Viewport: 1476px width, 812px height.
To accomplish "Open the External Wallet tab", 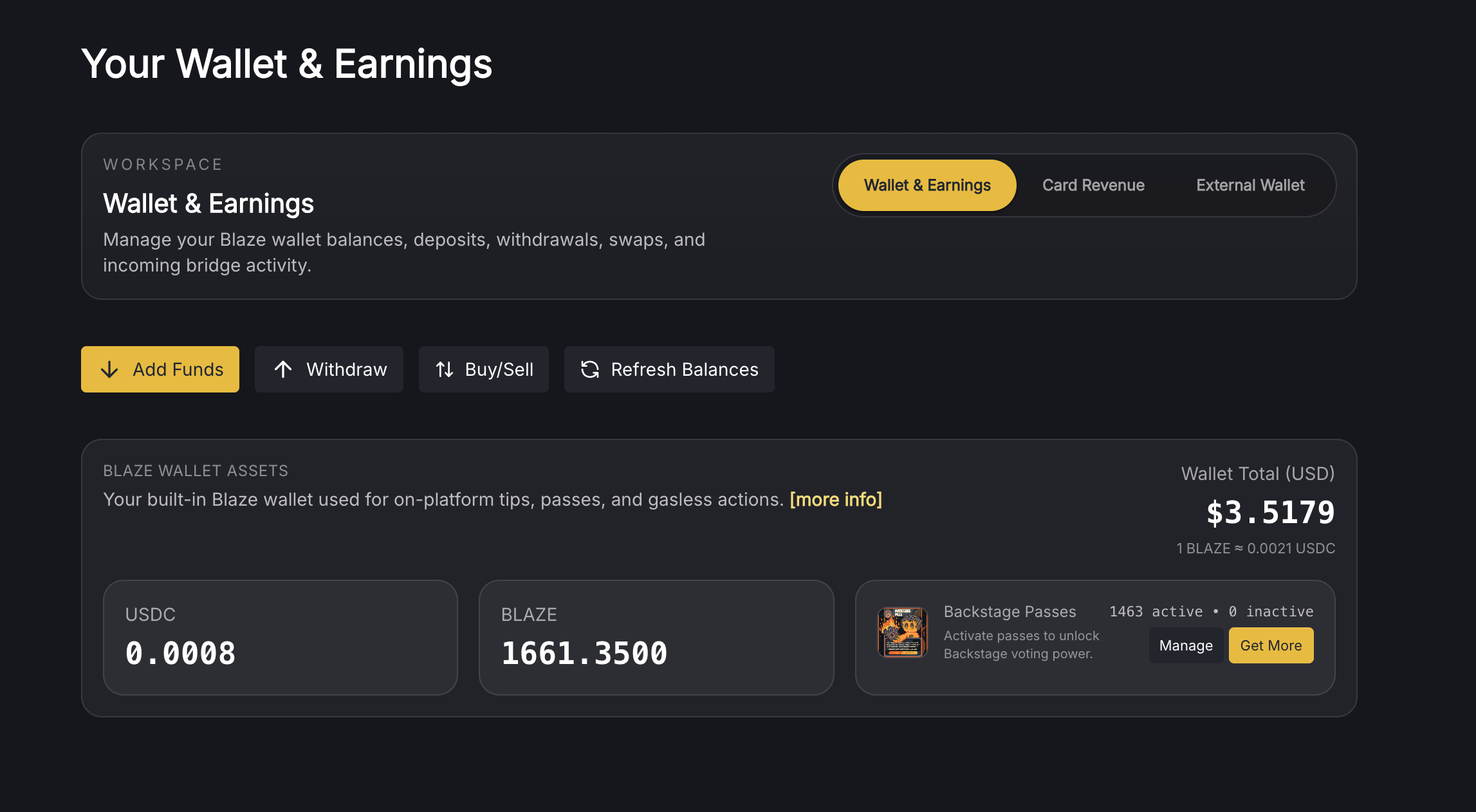I will click(1250, 185).
